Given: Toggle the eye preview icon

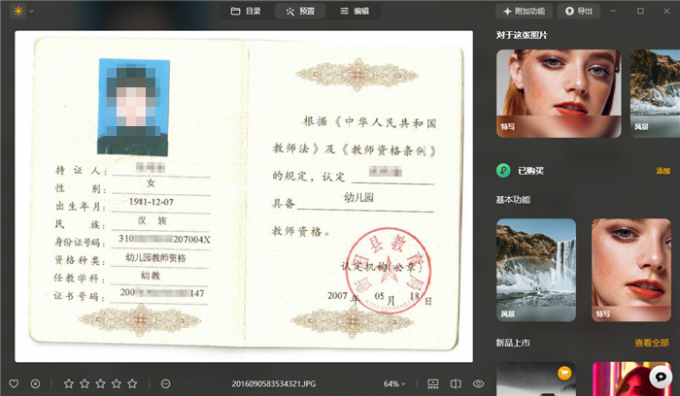Looking at the screenshot, I should [478, 383].
